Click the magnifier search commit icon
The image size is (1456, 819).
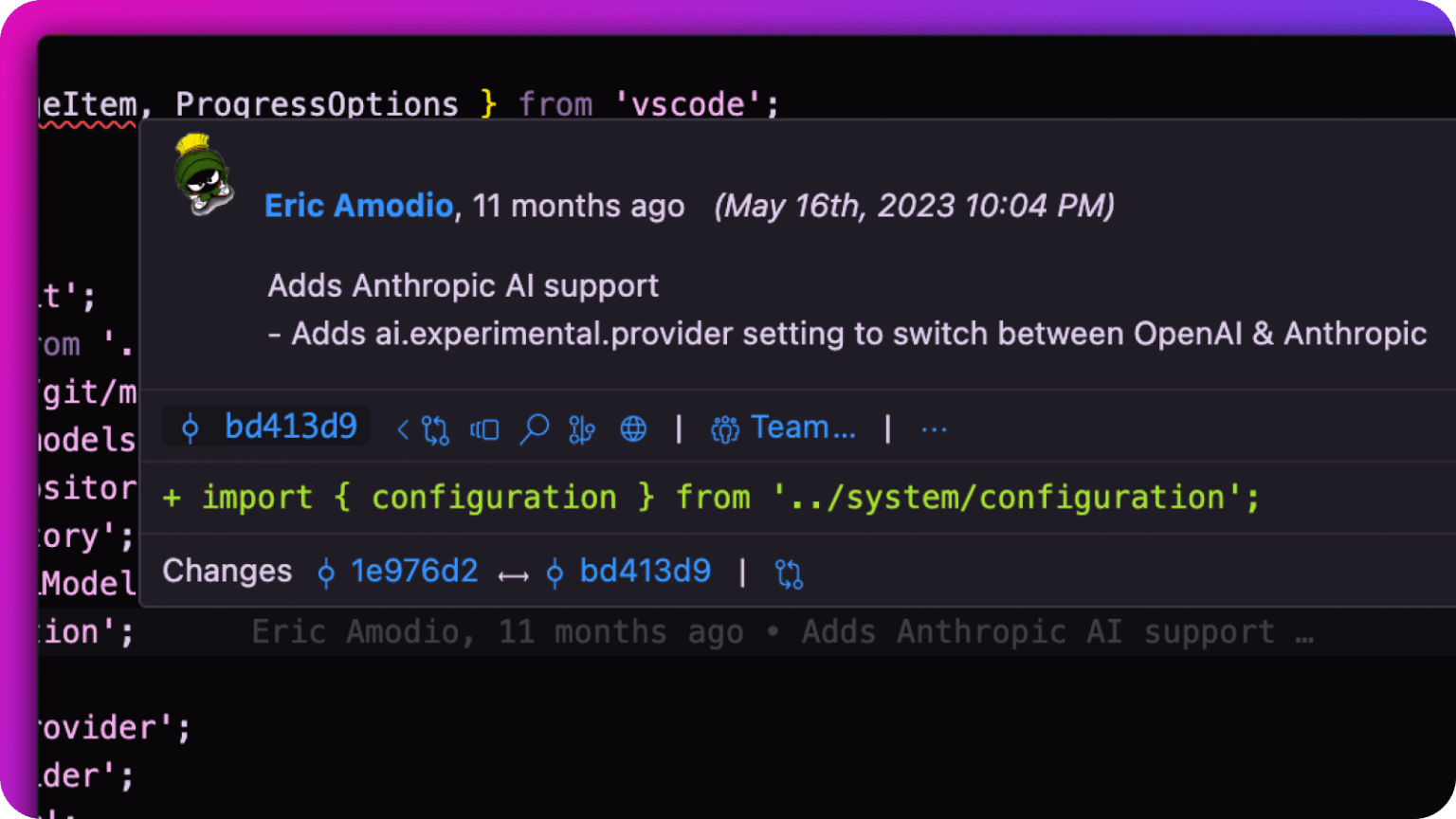534,429
